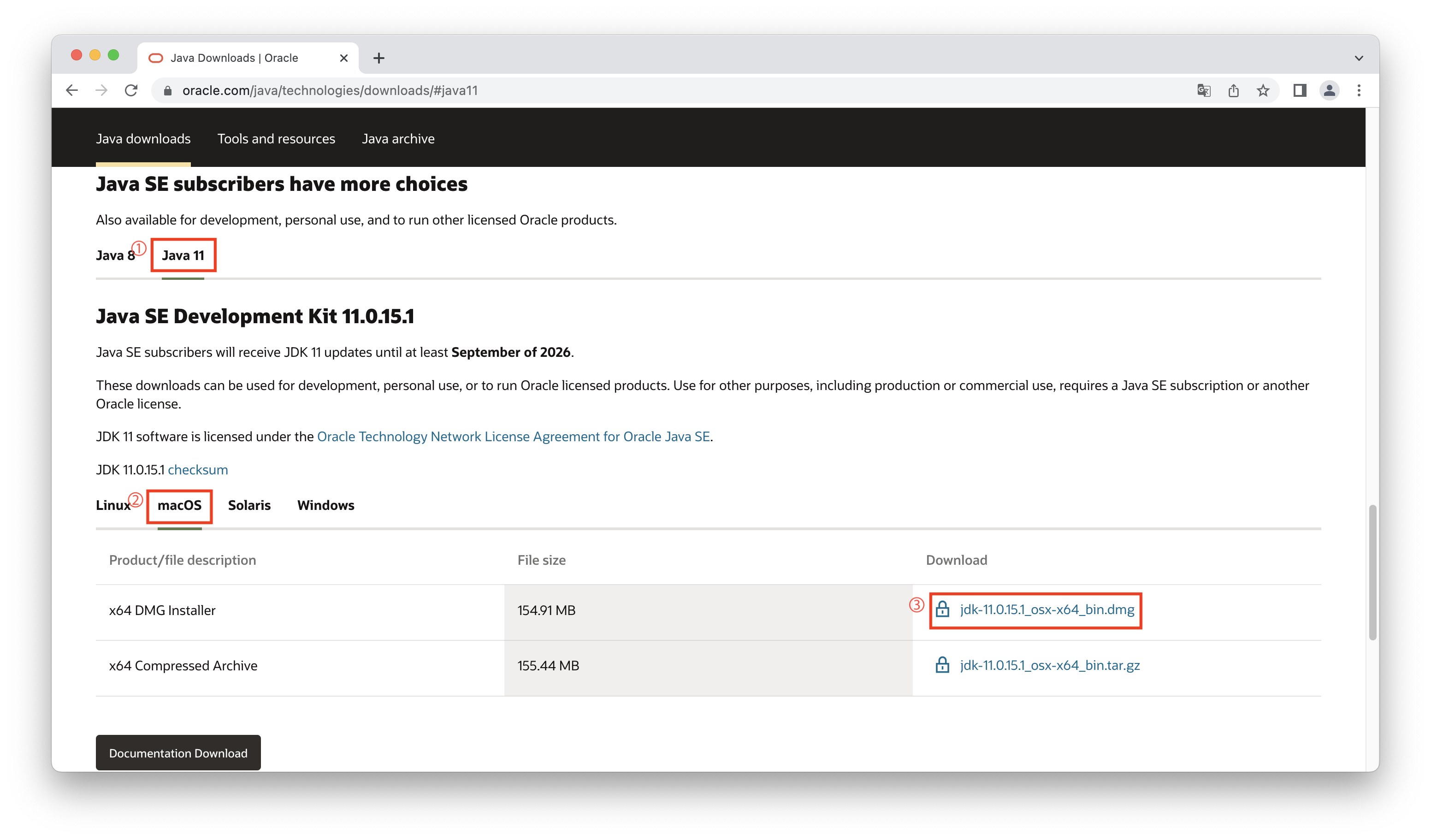Click the x64 Compressed Archive description
Image resolution: width=1431 pixels, height=840 pixels.
[x=183, y=666]
